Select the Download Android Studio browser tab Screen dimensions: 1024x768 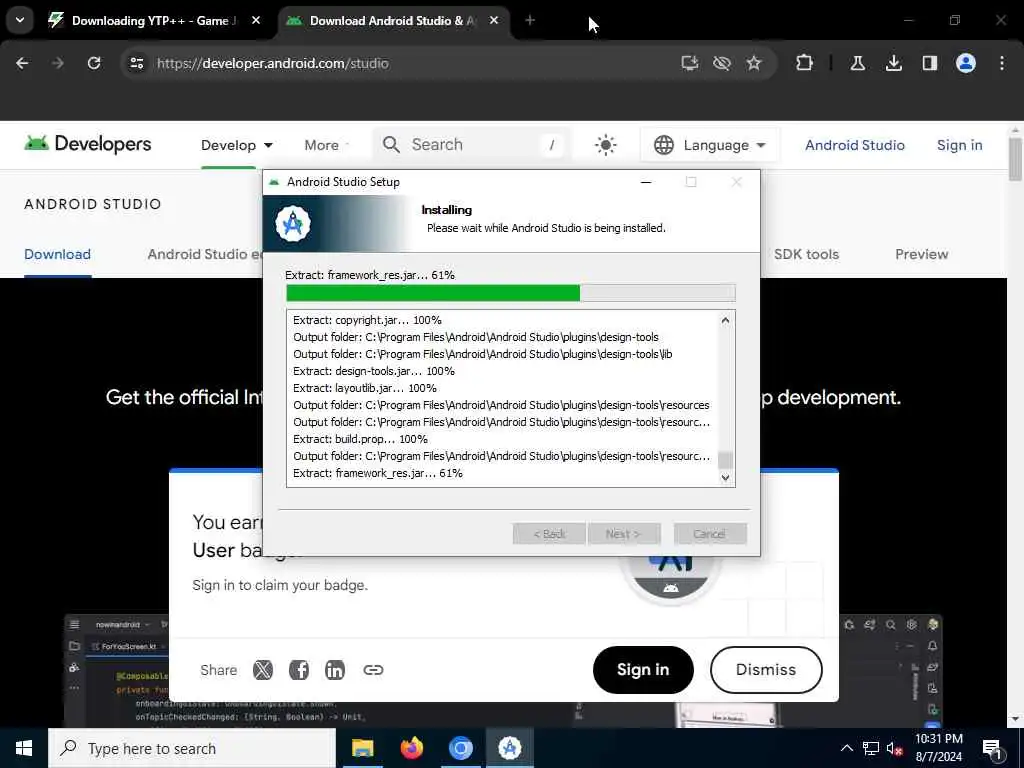393,20
